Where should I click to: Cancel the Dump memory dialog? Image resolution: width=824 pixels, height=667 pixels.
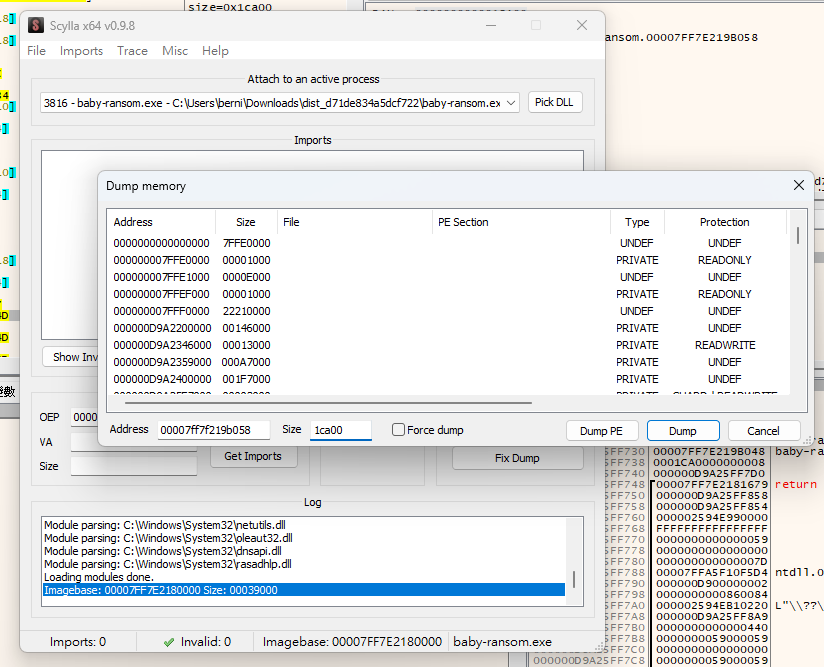764,431
